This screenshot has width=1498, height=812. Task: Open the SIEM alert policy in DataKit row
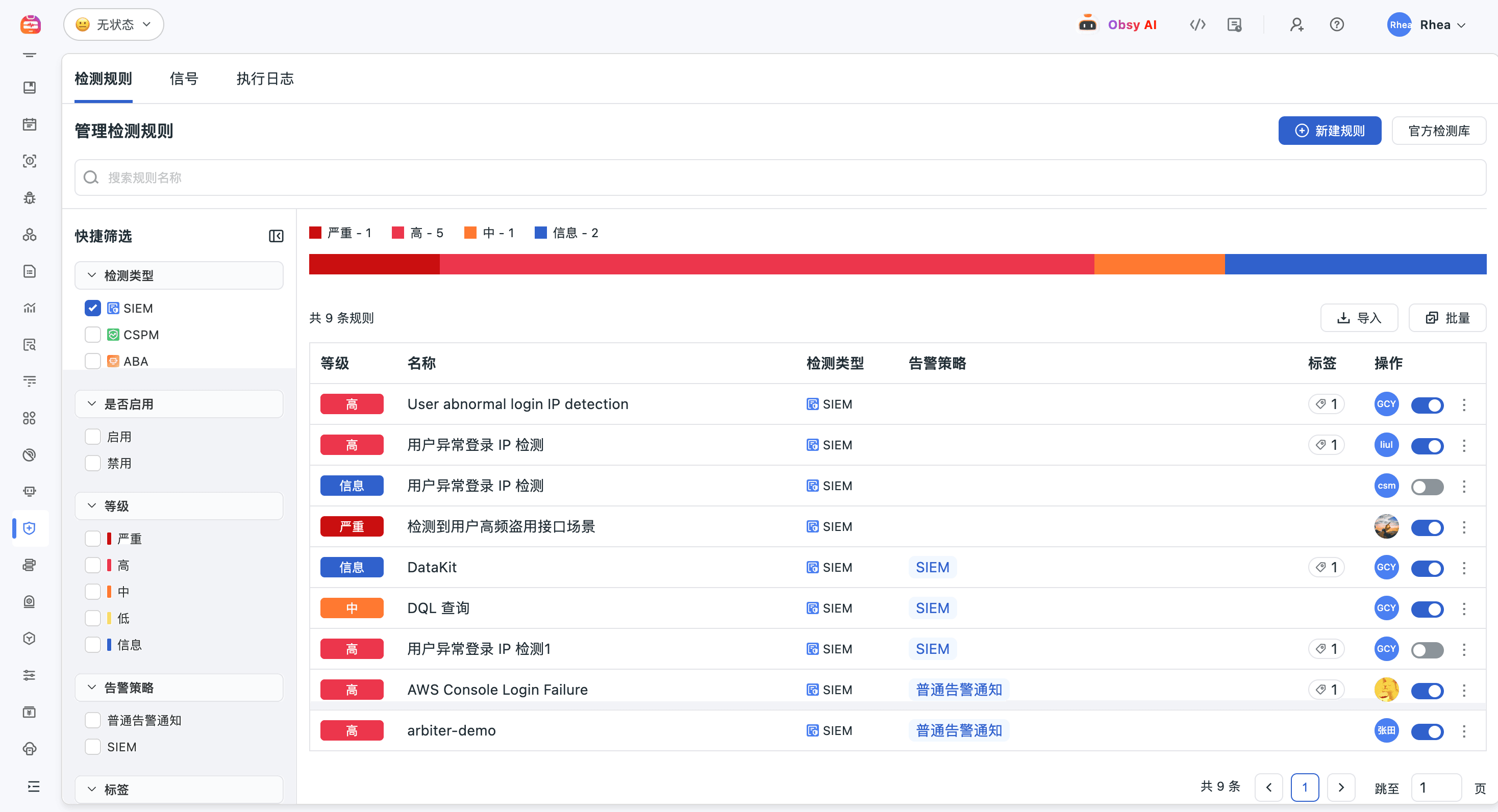[932, 567]
